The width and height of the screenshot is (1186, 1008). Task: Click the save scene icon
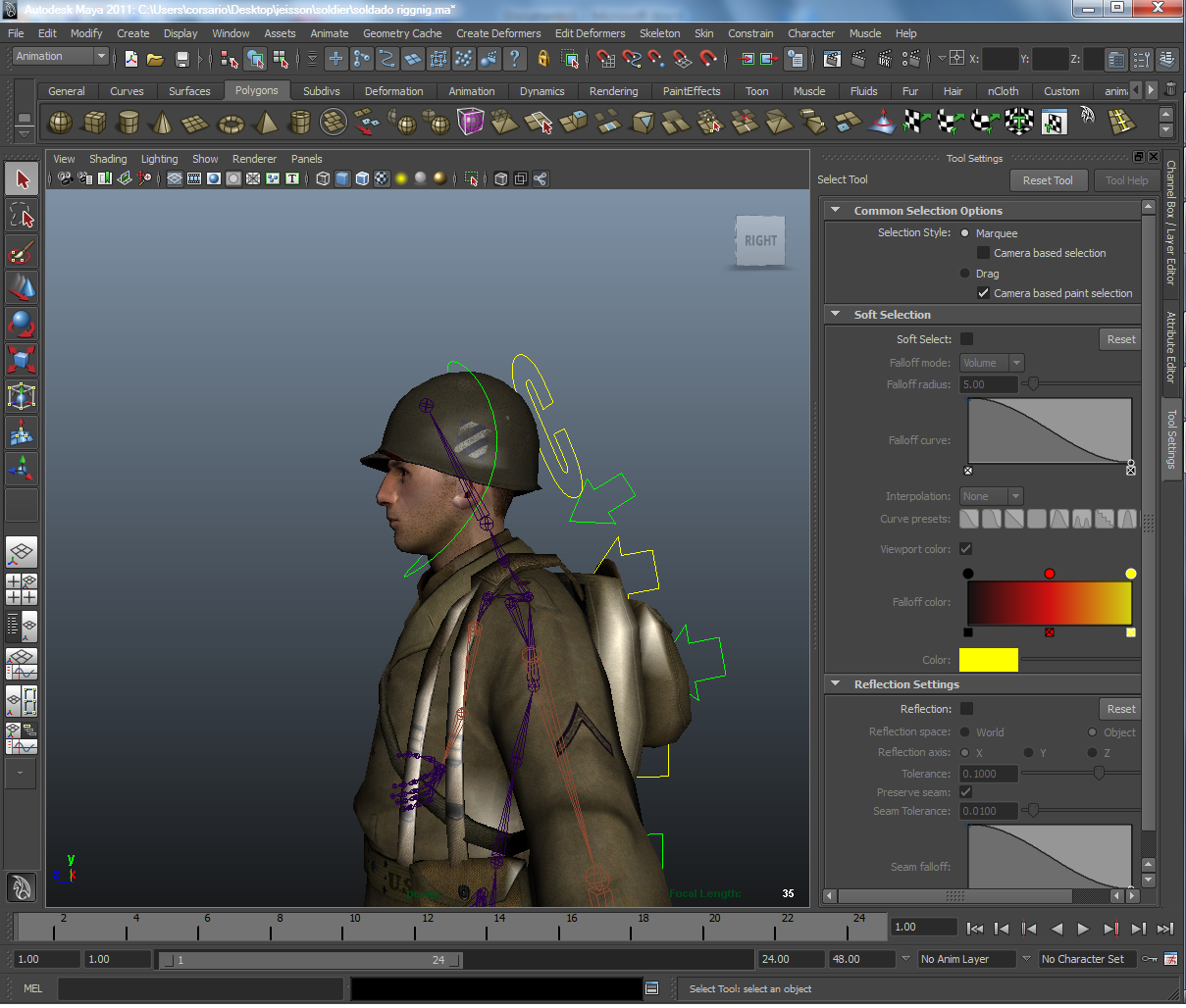click(x=181, y=59)
